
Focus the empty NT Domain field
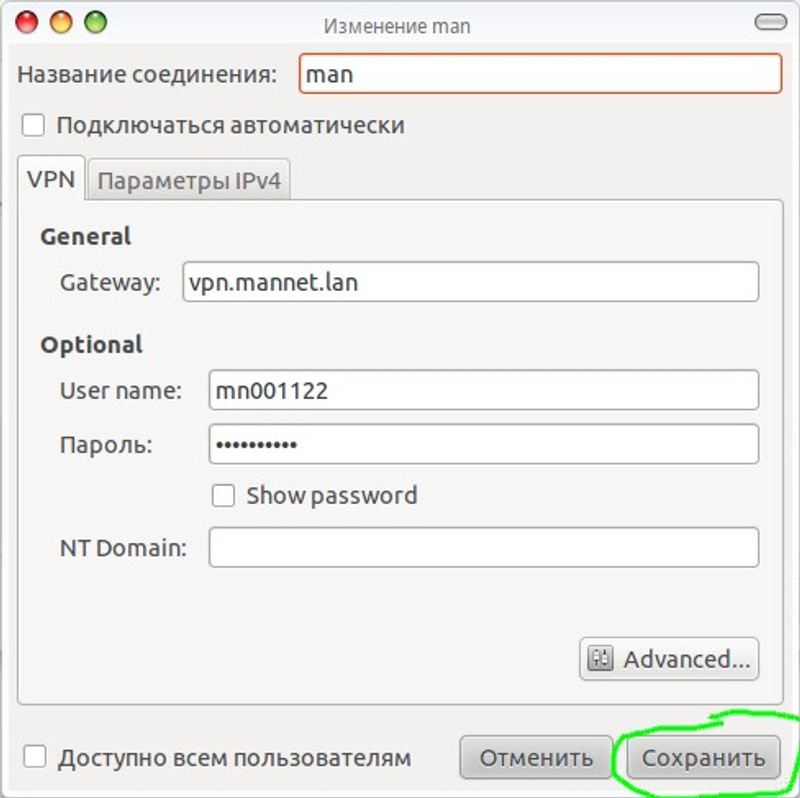coord(483,547)
